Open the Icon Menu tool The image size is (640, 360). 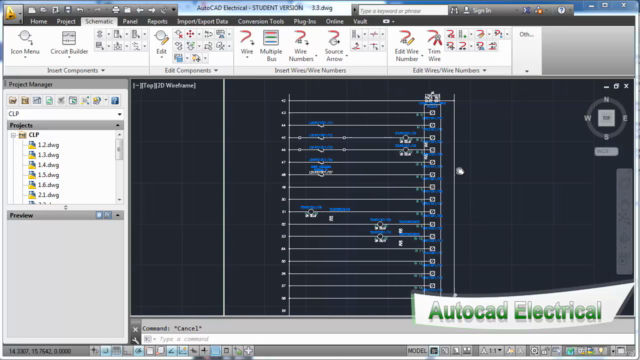[25, 42]
